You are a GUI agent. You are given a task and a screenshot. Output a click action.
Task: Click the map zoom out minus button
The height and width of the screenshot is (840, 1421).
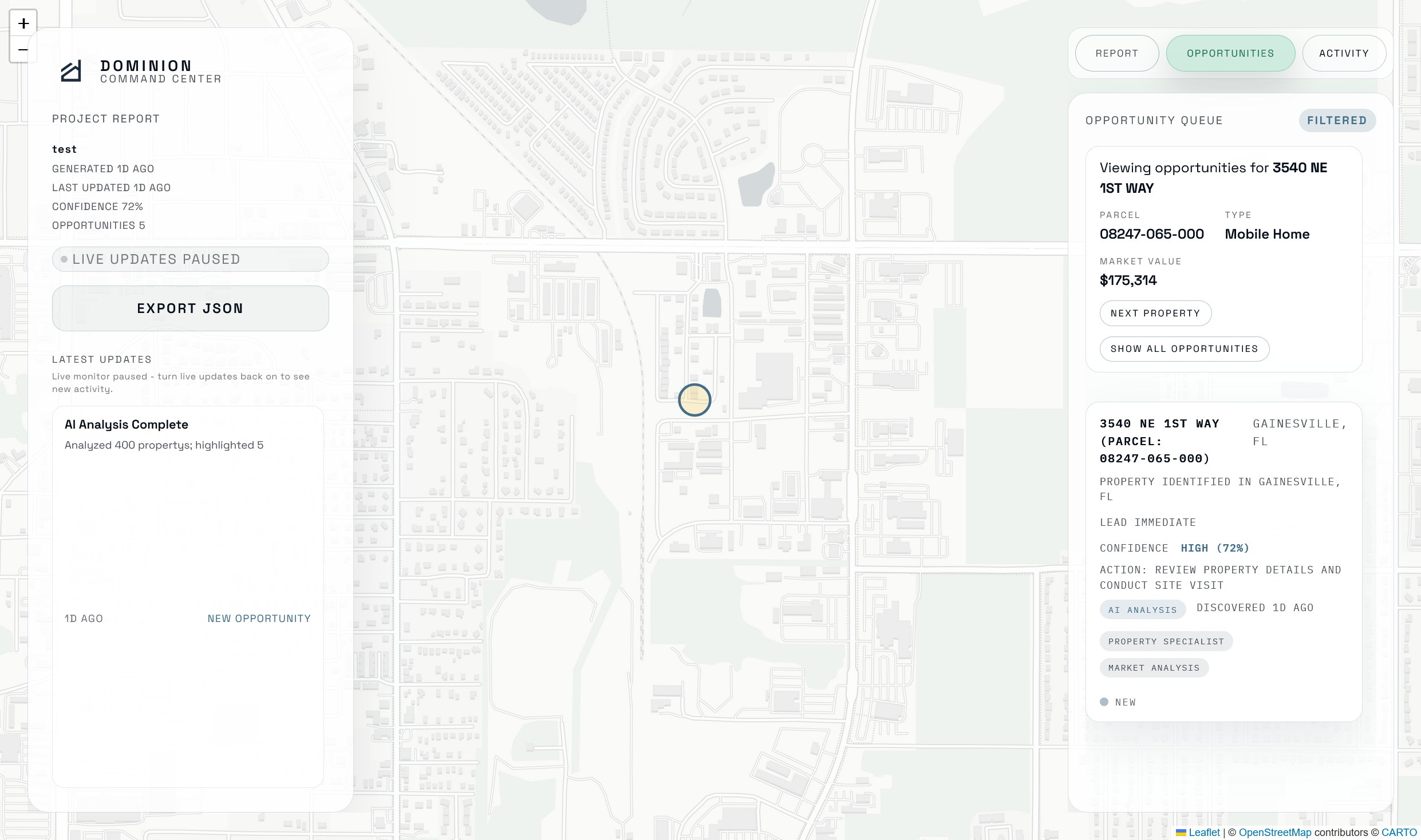coord(23,50)
